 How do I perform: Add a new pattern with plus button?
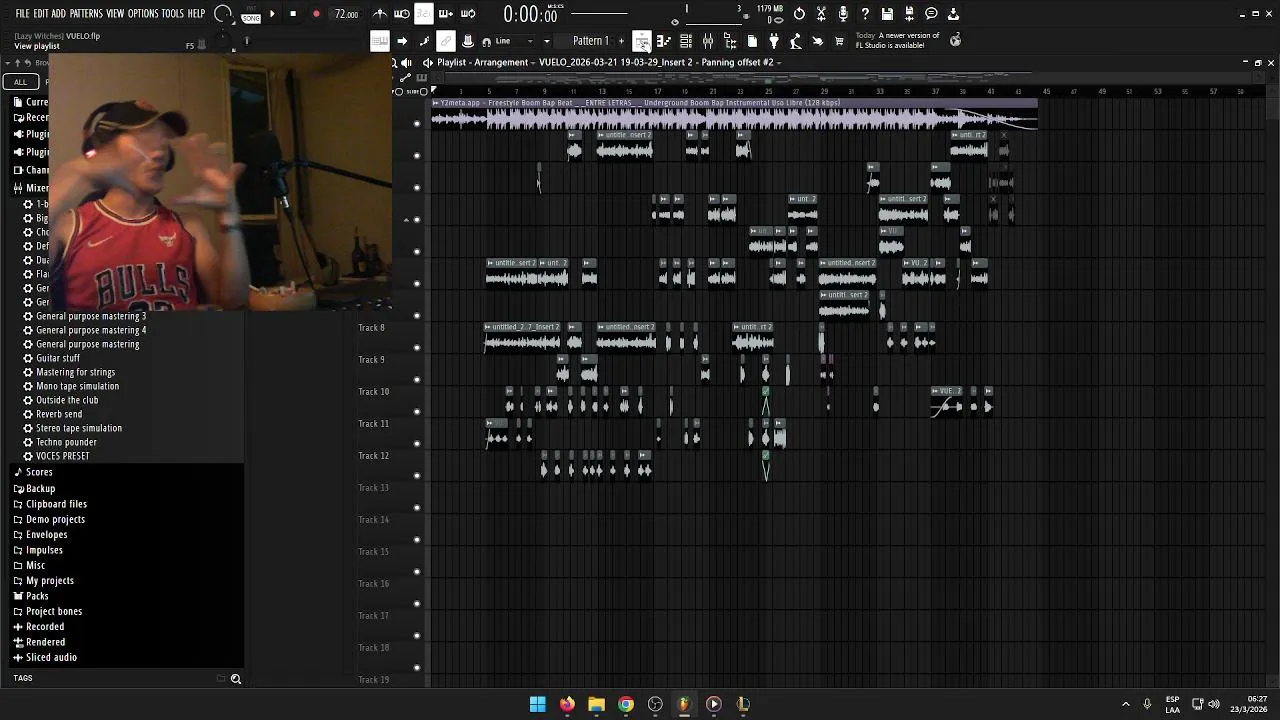[x=621, y=41]
